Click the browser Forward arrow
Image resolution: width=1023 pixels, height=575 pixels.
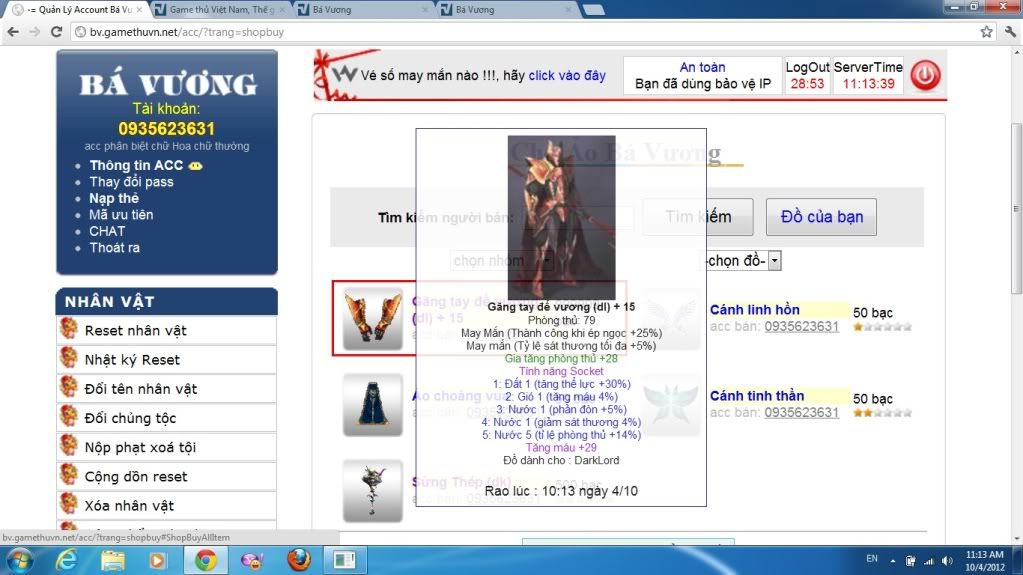[35, 32]
